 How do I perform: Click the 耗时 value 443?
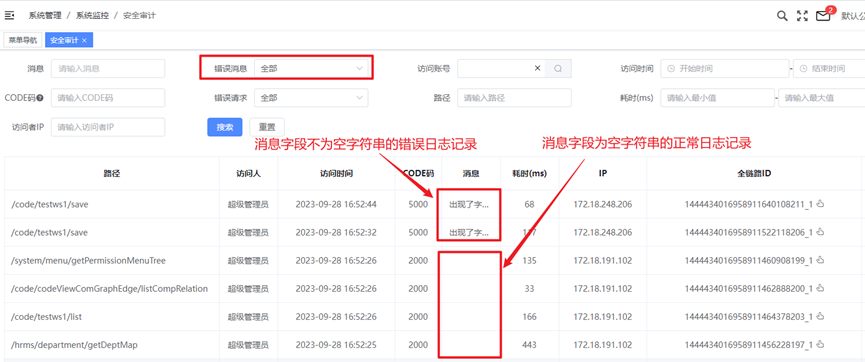click(530, 345)
